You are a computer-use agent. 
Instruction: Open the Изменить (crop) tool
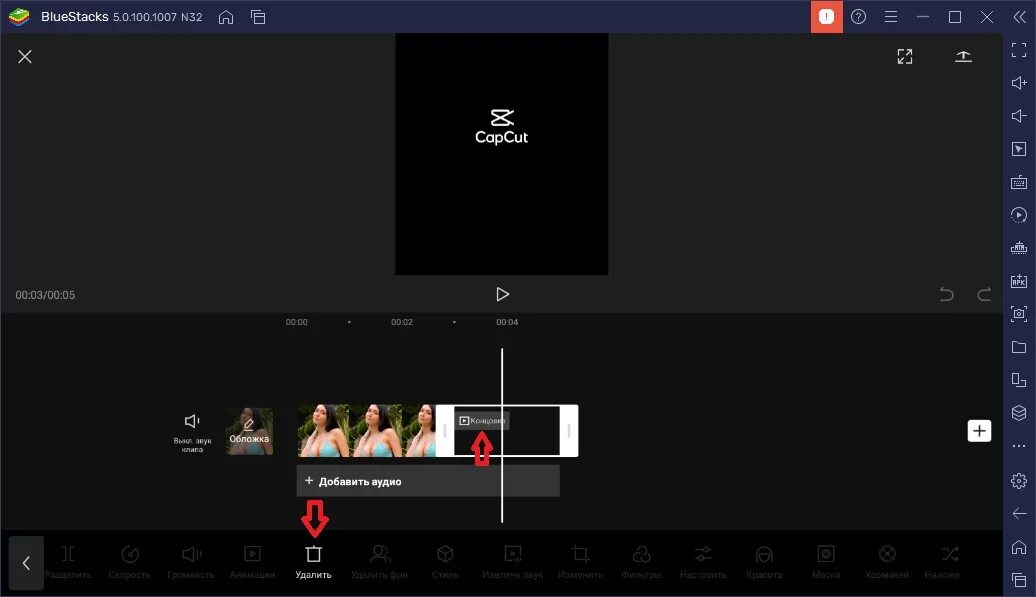(580, 562)
